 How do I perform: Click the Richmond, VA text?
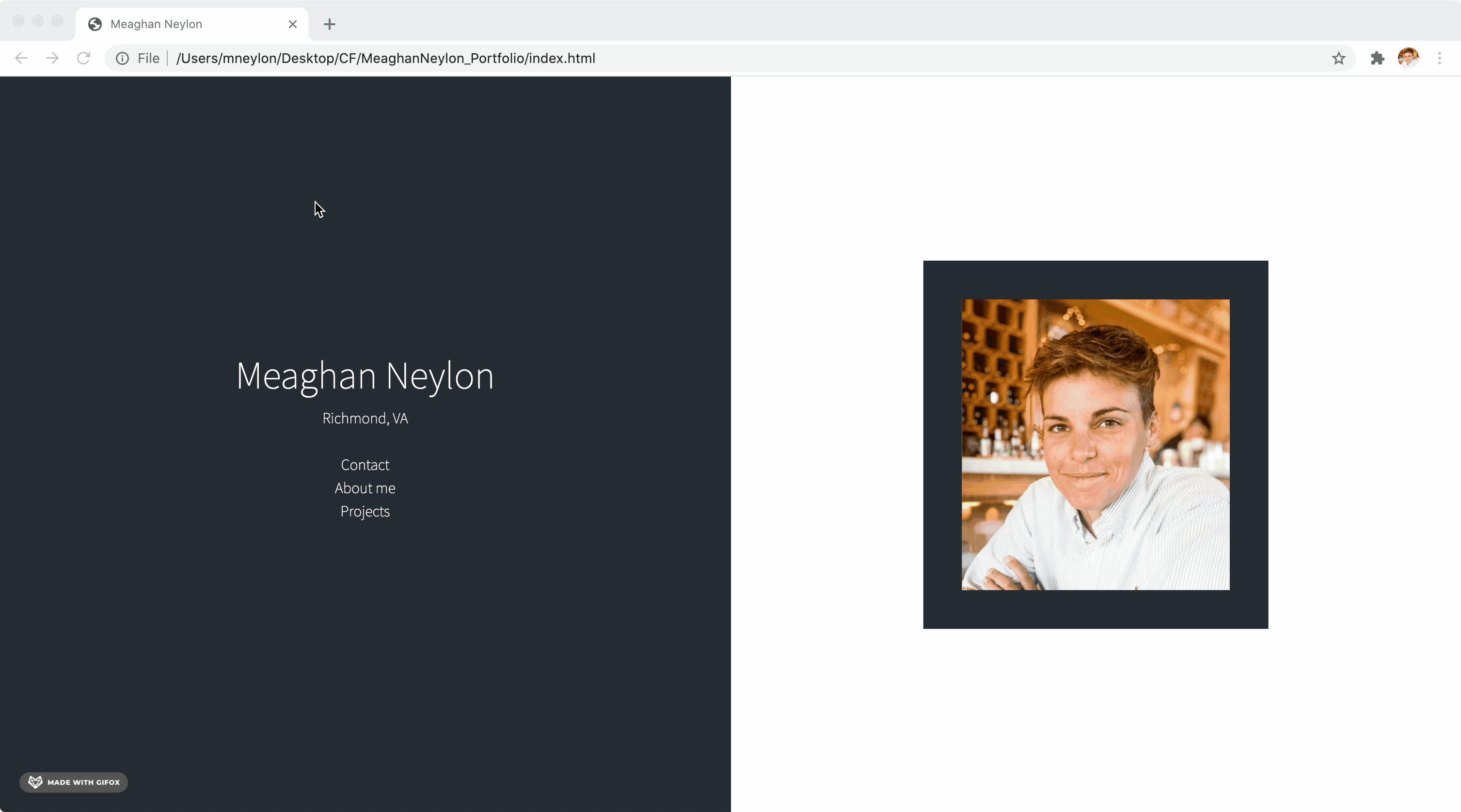(x=365, y=419)
